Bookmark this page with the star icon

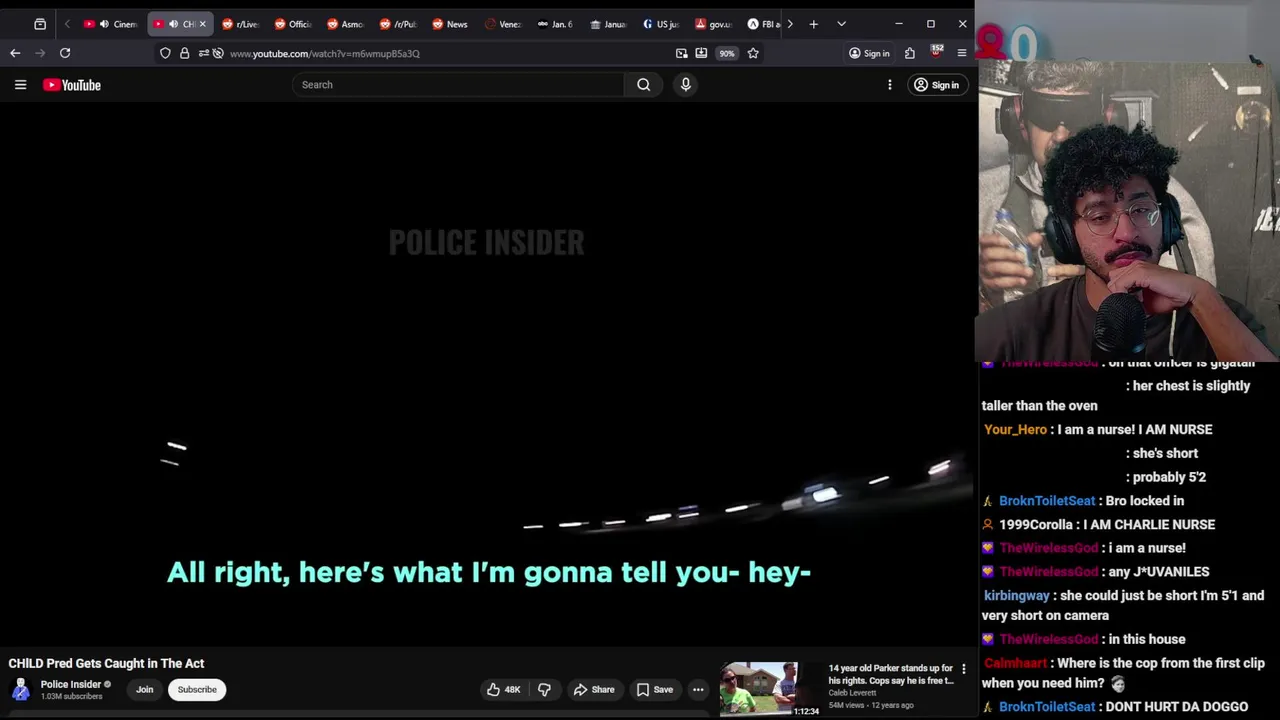[753, 53]
